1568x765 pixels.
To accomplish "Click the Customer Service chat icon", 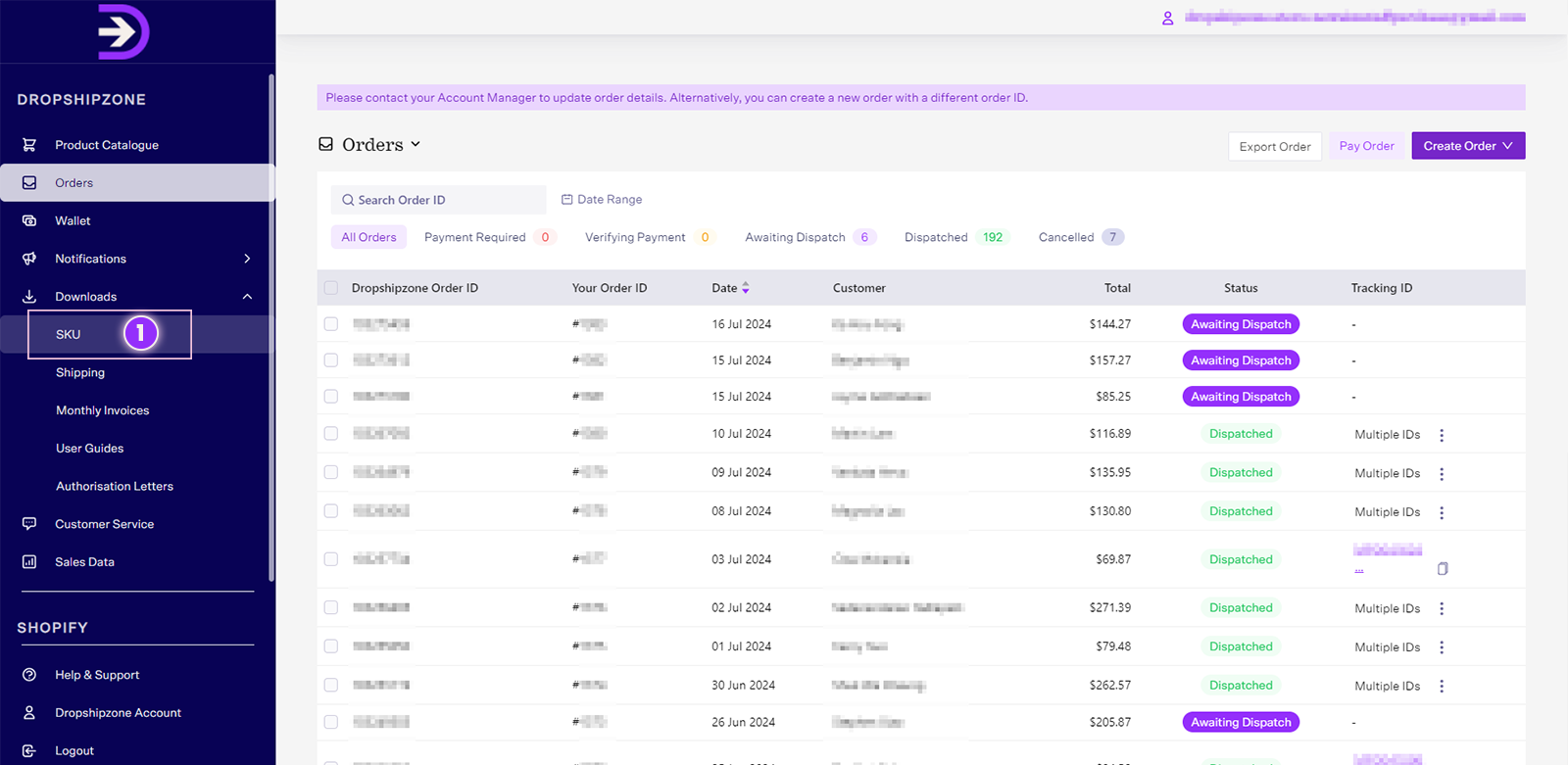I will [29, 524].
